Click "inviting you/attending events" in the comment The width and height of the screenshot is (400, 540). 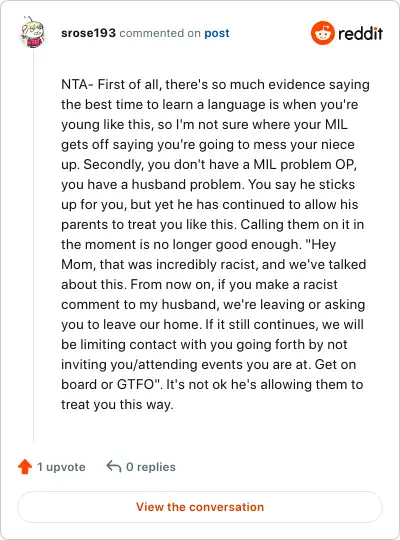(158, 364)
